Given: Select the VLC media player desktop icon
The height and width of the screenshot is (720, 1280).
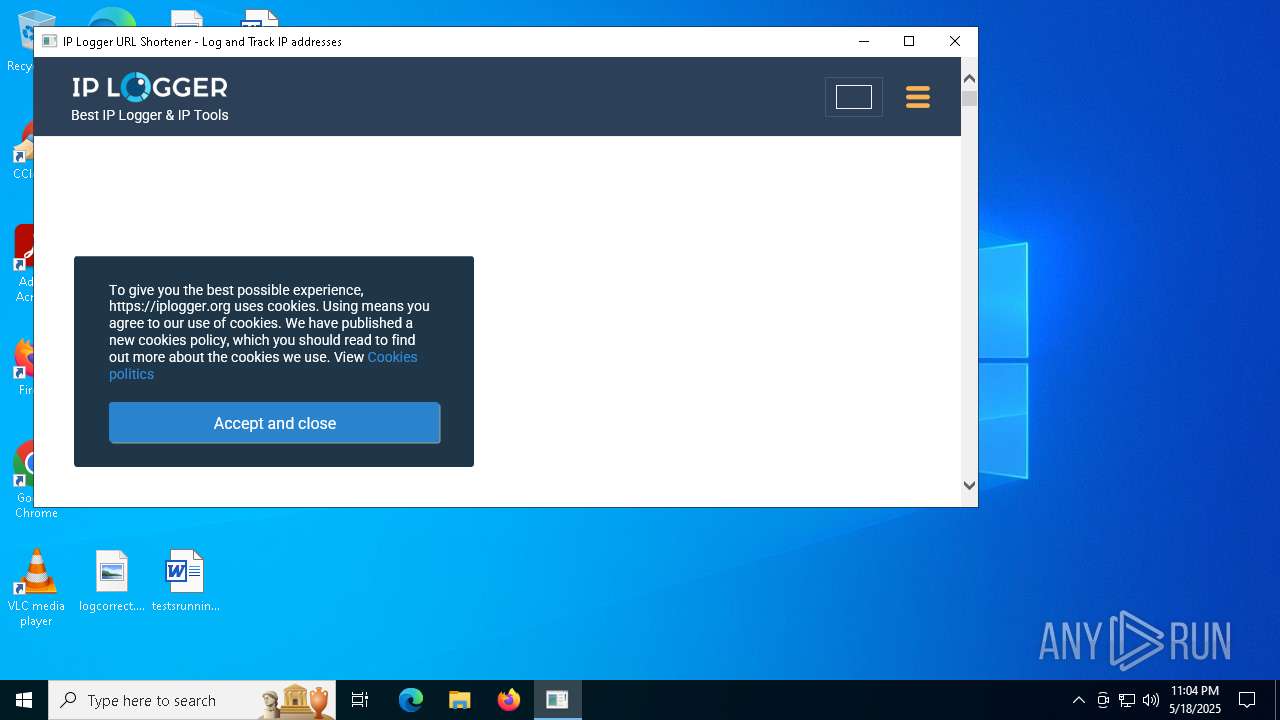Looking at the screenshot, I should (36, 588).
